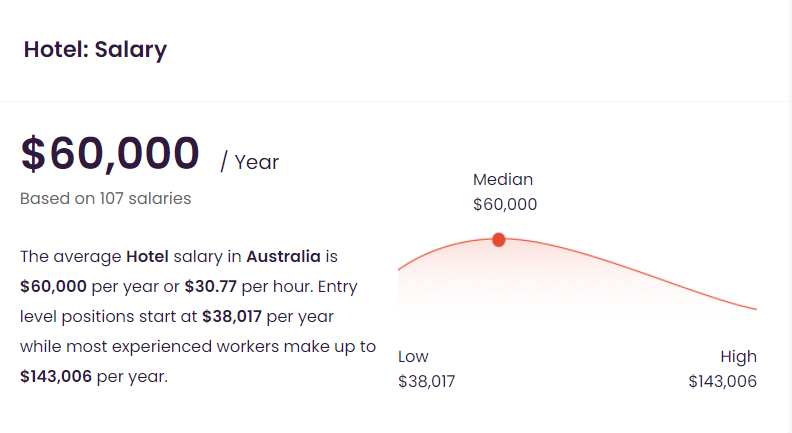Click the bold $30.77 hourly value
This screenshot has width=792, height=433.
tap(211, 286)
